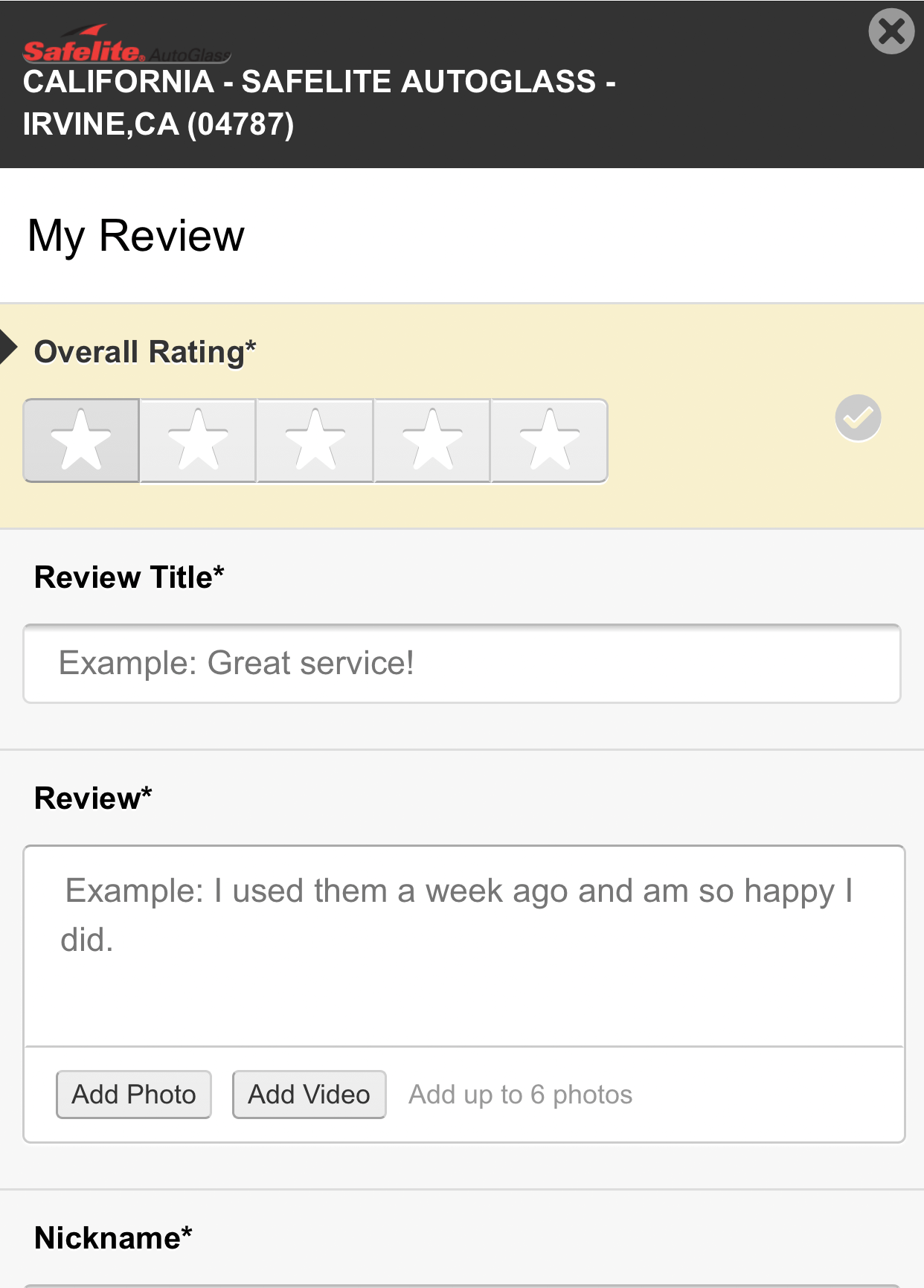Viewport: 924px width, 1288px height.
Task: Click the Review Title label
Action: [129, 577]
